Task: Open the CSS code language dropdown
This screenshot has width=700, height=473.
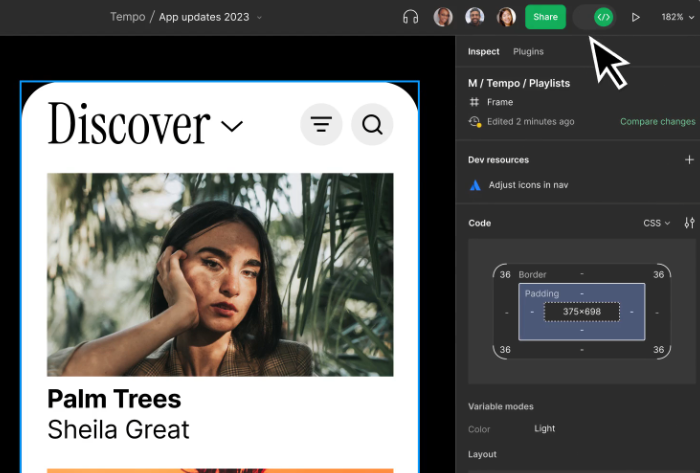Action: (656, 223)
